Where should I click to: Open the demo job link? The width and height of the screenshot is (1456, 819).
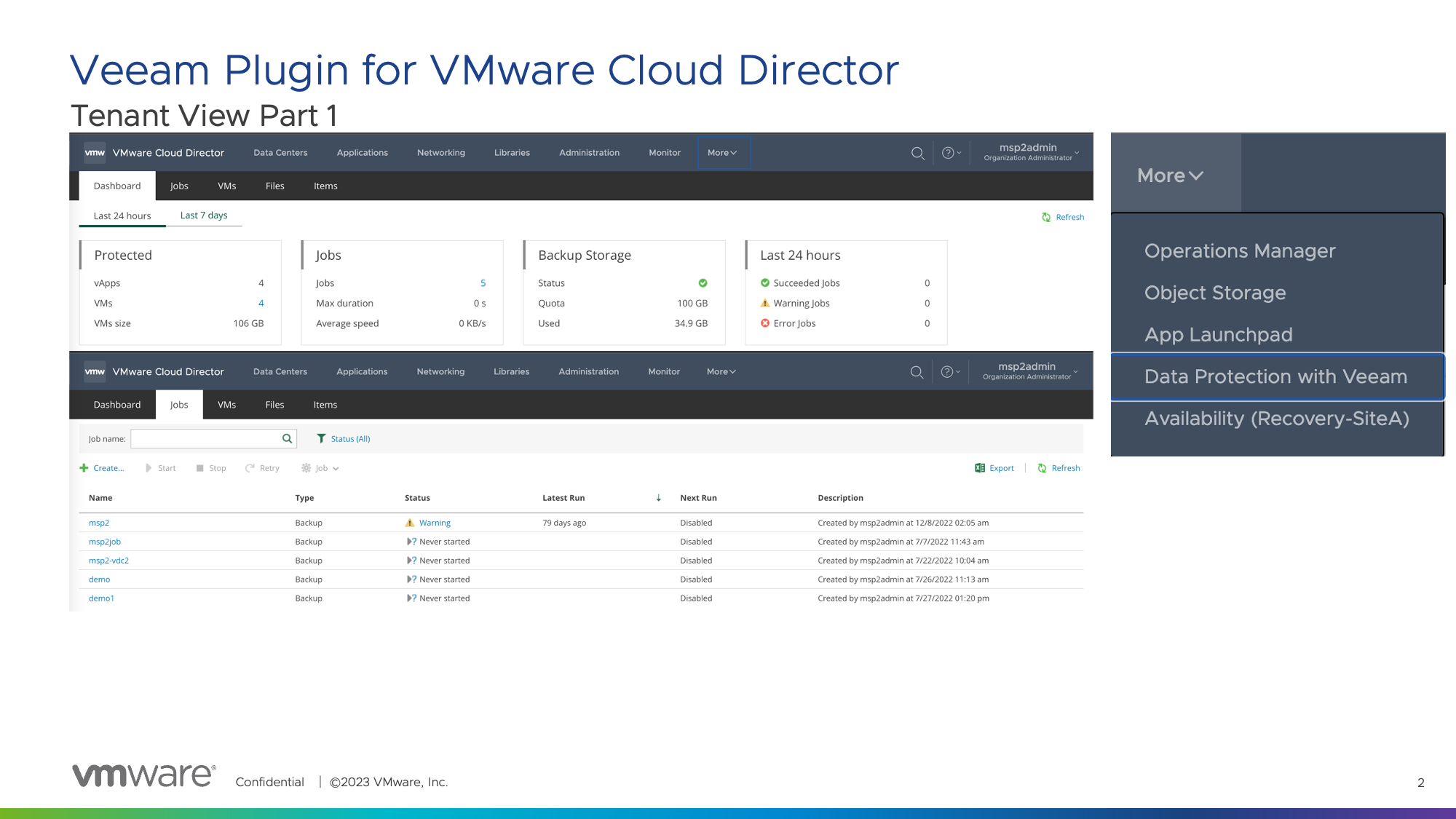[x=99, y=579]
